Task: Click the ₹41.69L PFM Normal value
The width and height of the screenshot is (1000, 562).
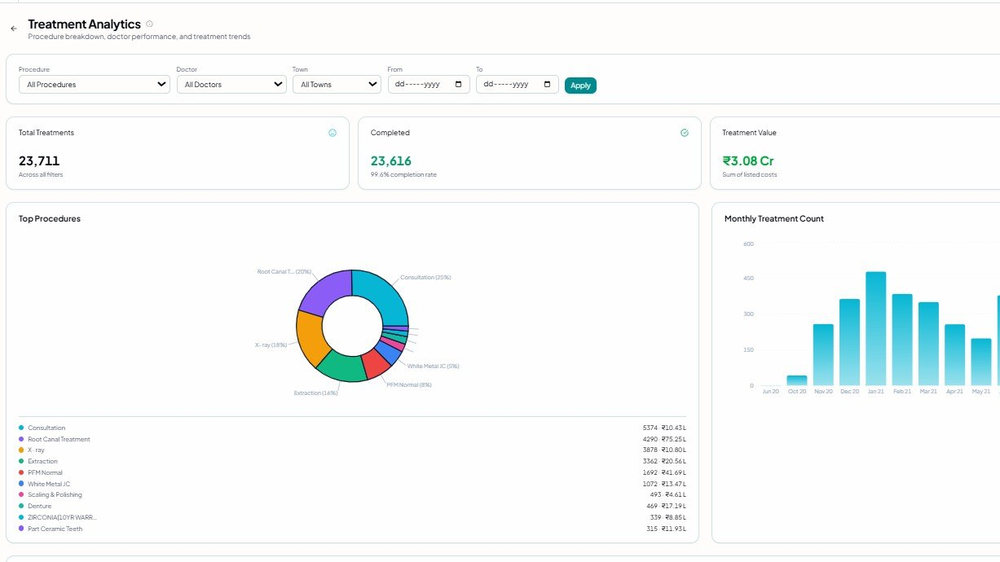Action: coord(673,473)
